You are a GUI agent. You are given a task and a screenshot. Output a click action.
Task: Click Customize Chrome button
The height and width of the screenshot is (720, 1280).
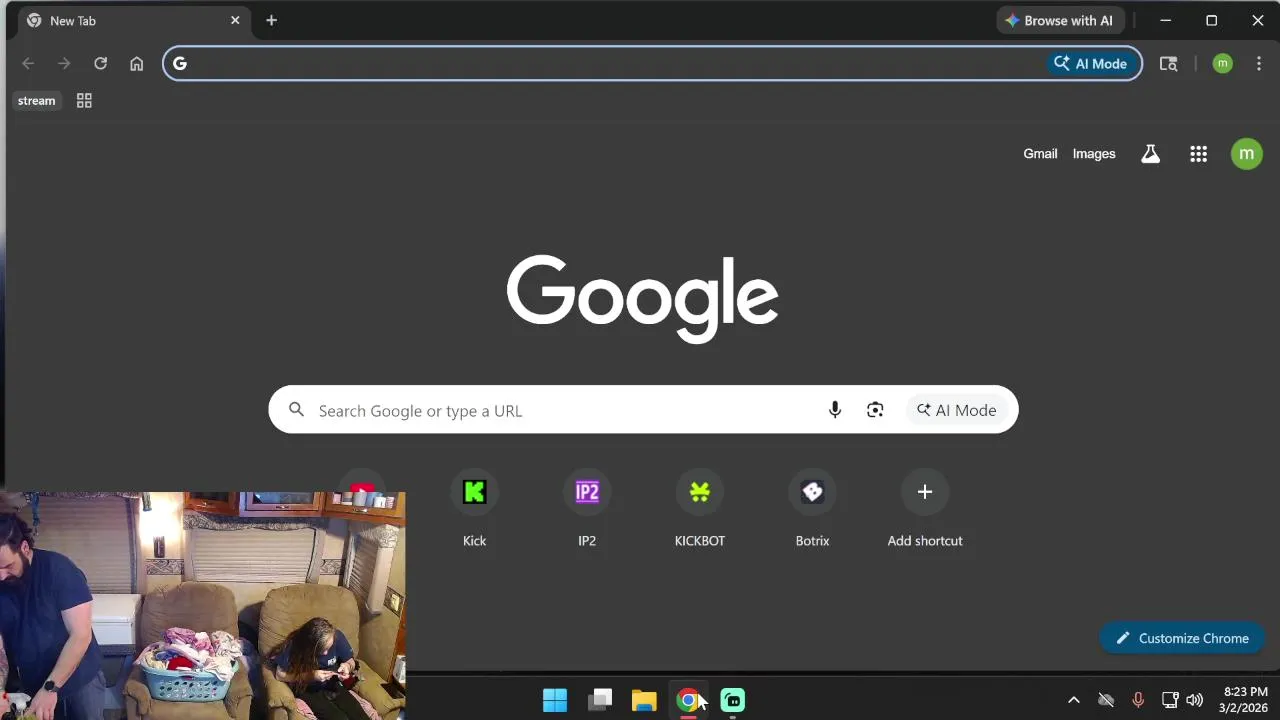click(1182, 638)
